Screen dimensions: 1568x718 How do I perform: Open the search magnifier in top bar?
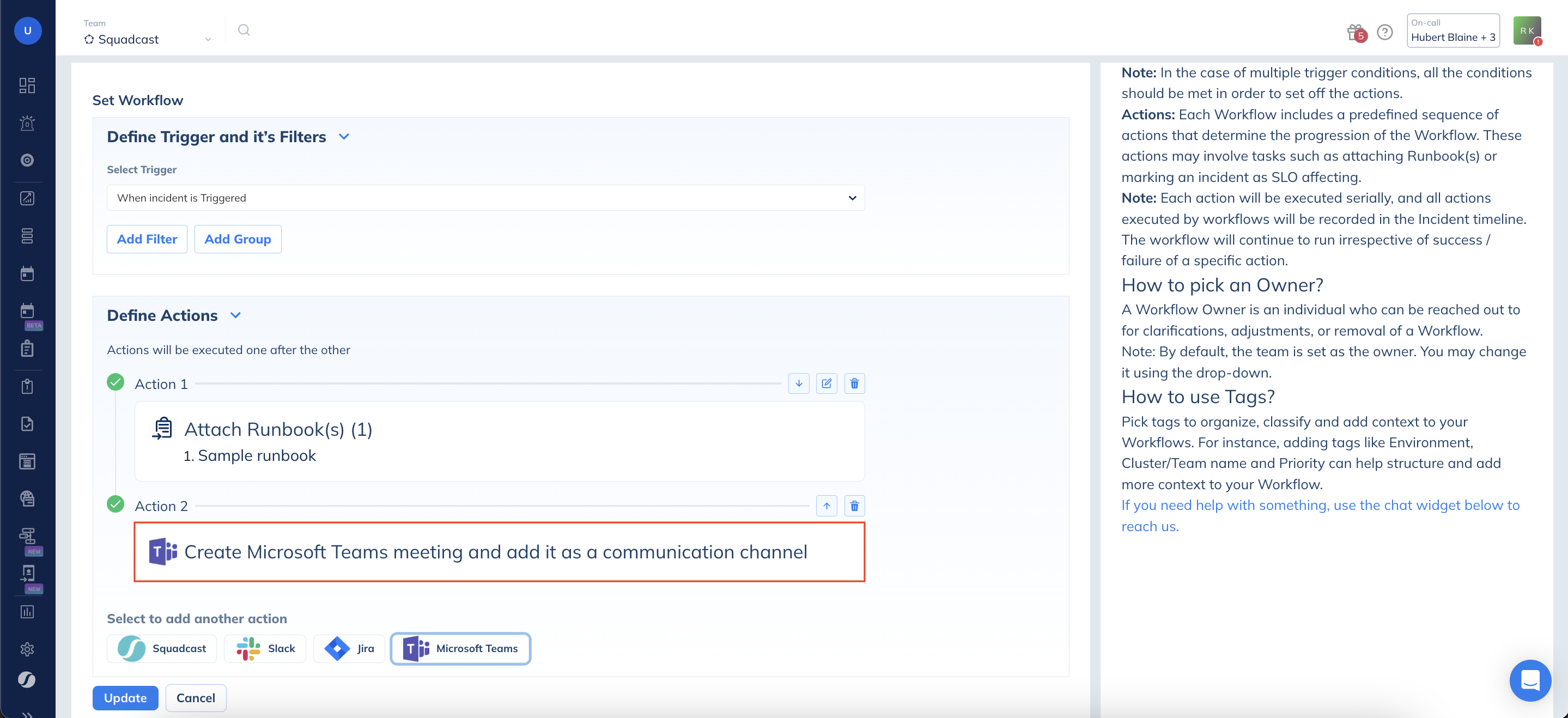coord(244,31)
